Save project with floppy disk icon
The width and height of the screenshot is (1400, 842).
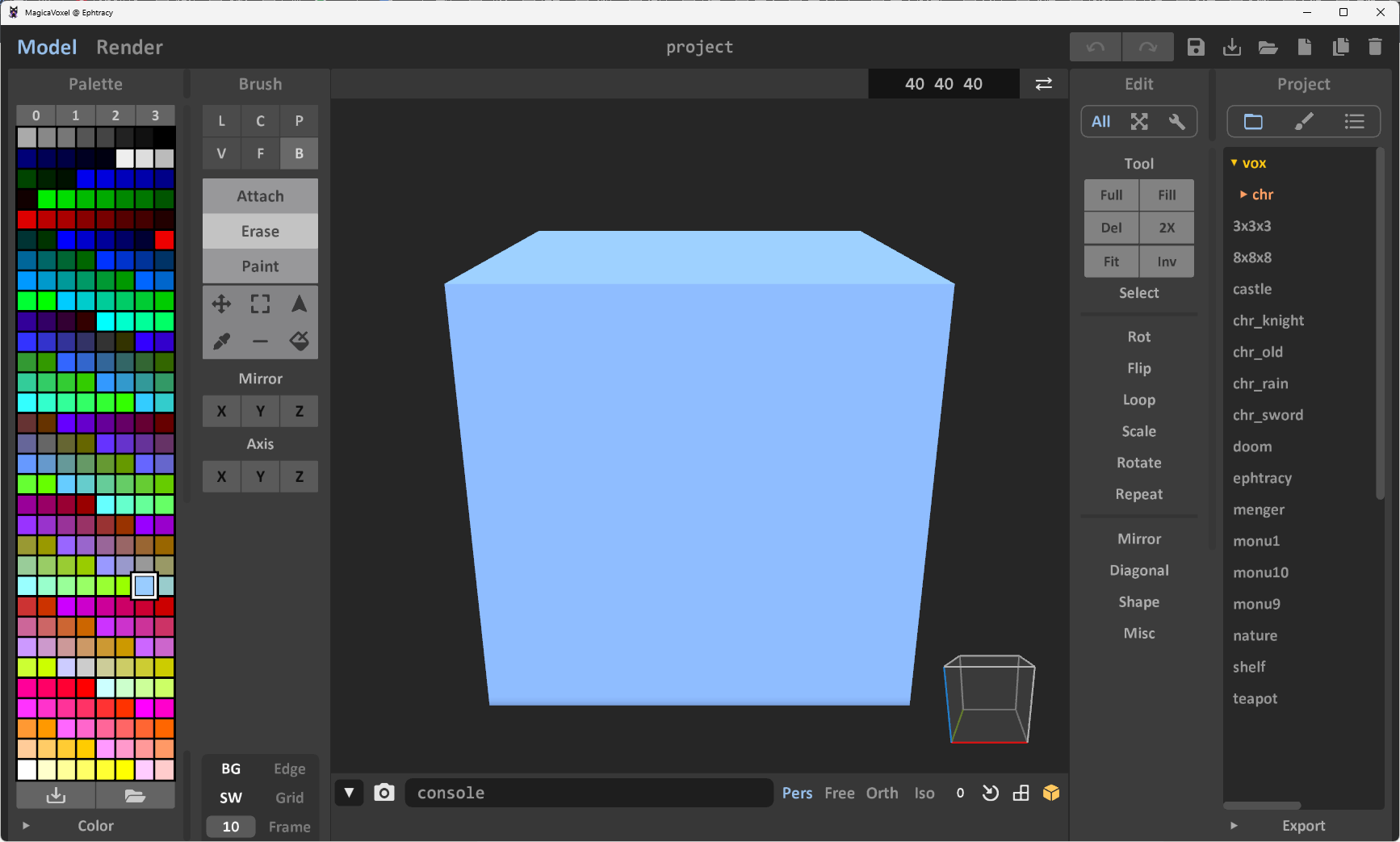[x=1196, y=48]
